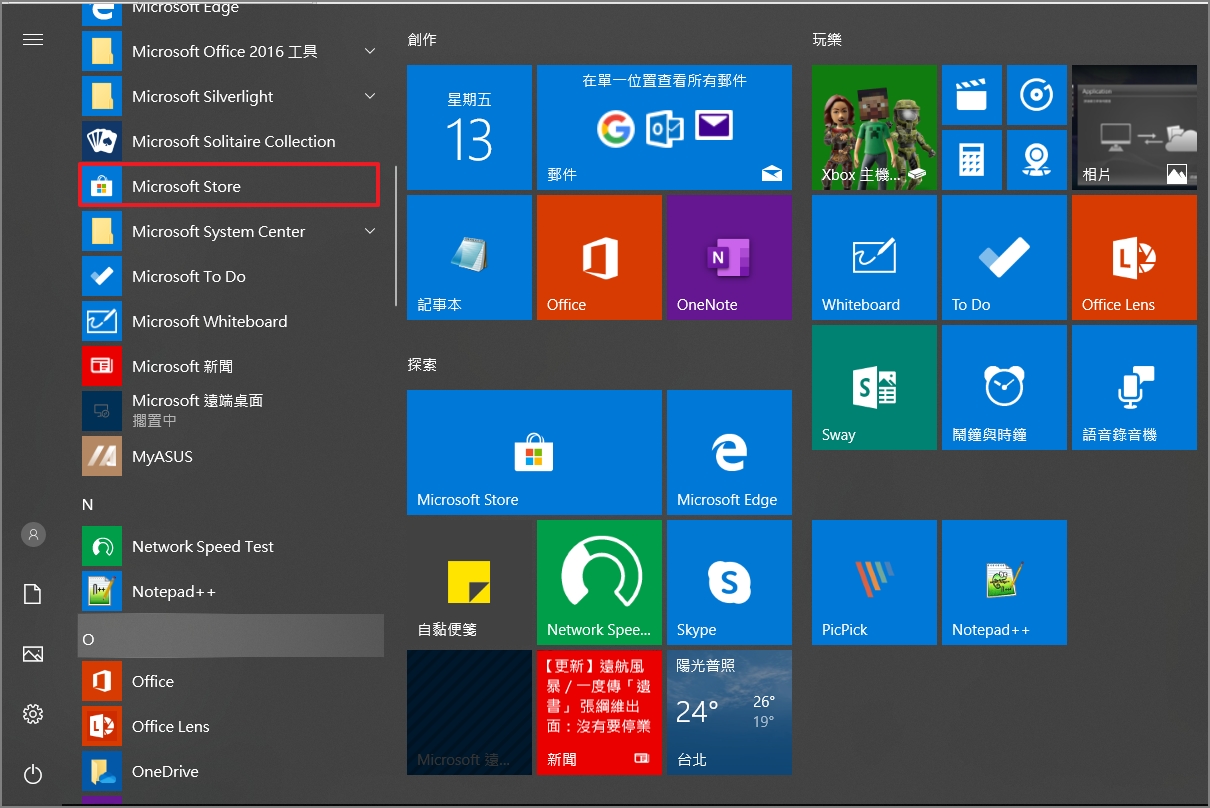This screenshot has width=1210, height=808.
Task: Click the 玩樂 tile group title
Action: 827,40
